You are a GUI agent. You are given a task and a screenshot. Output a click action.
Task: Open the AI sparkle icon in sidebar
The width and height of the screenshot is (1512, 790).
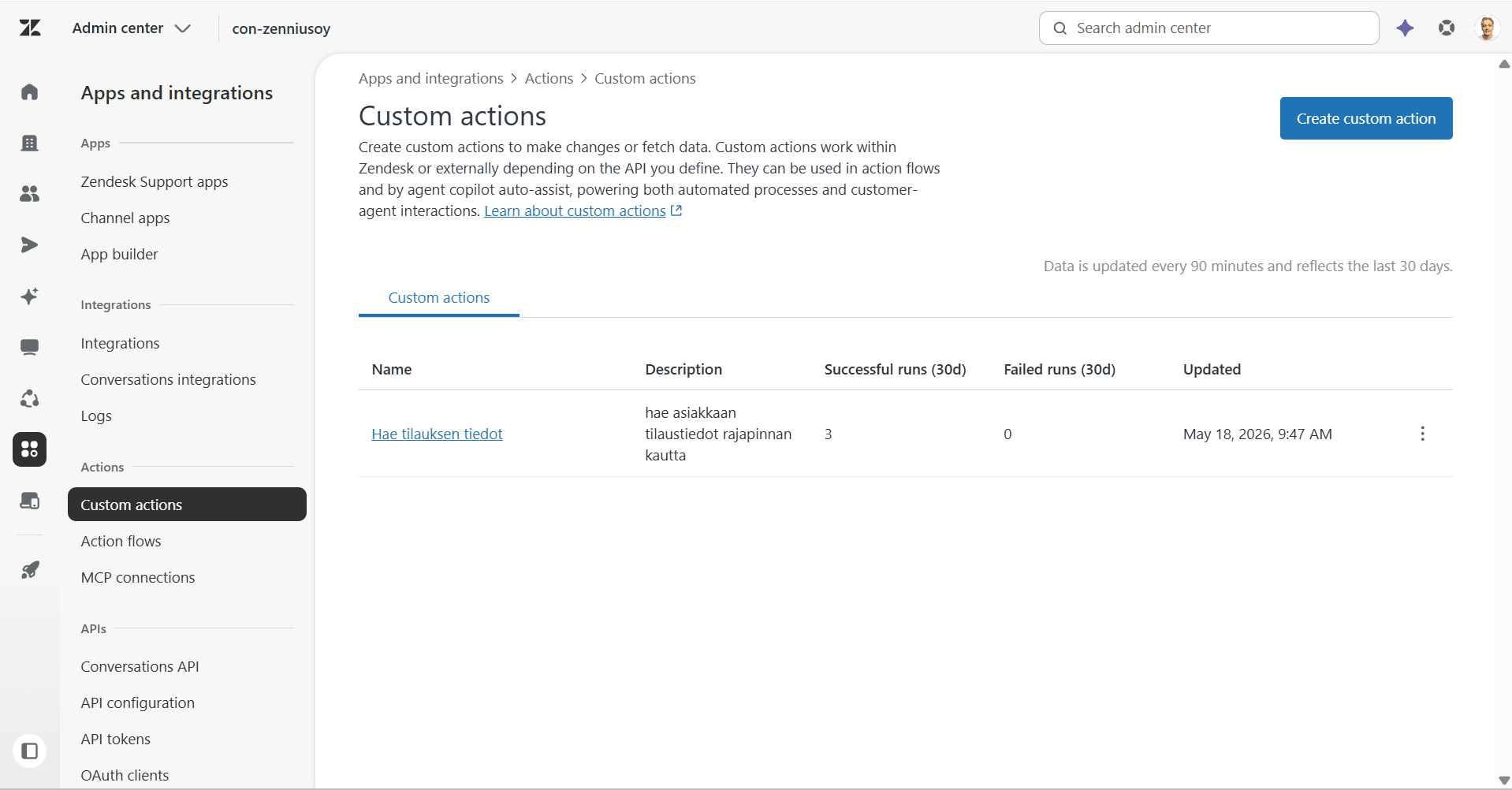pos(30,296)
